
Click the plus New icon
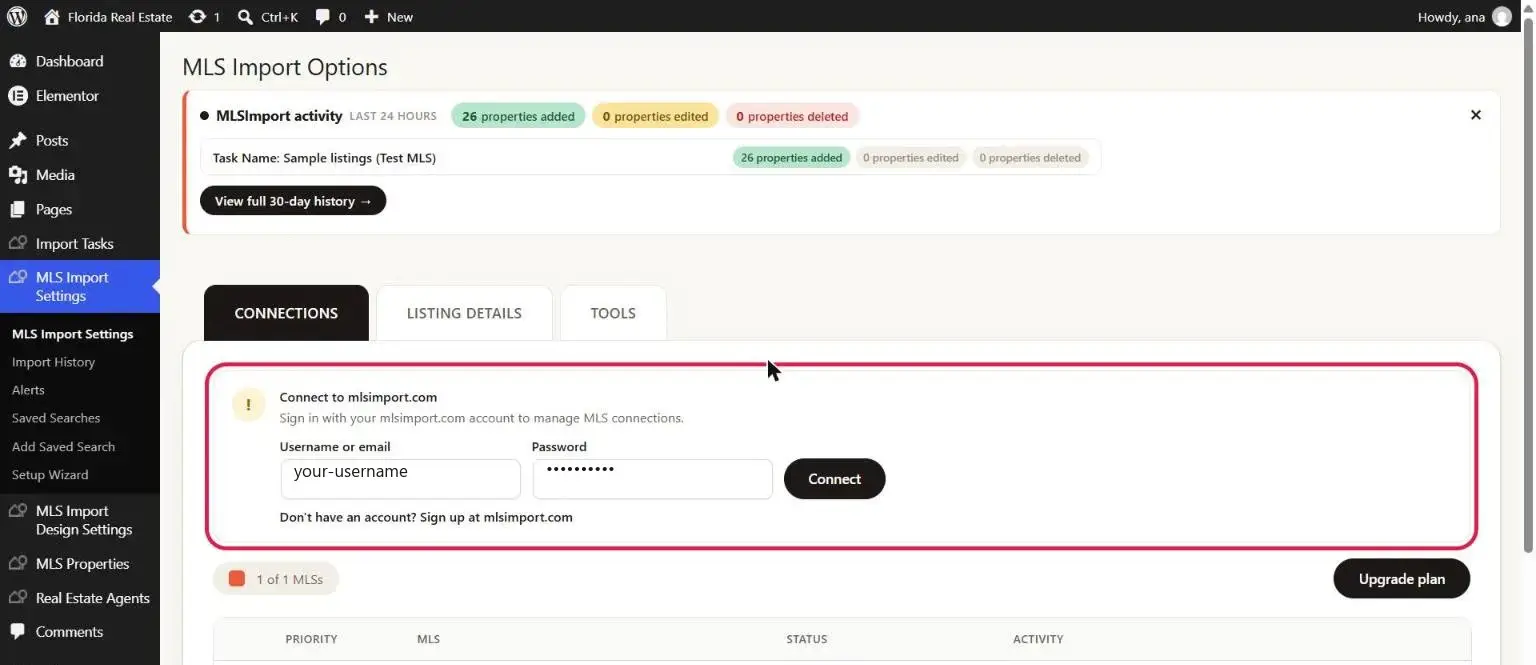[x=371, y=17]
